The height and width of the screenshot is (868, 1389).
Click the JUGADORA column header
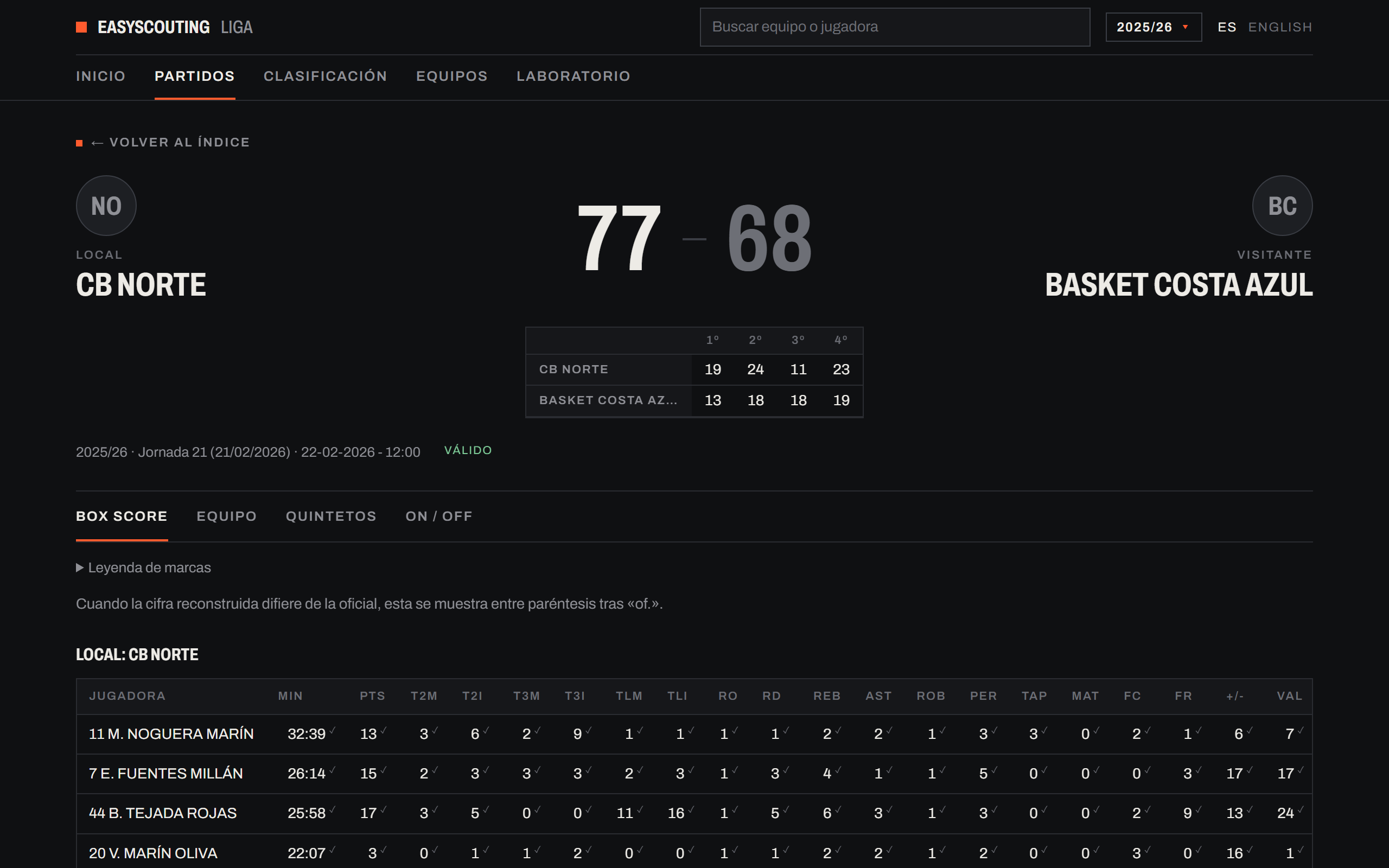click(128, 696)
